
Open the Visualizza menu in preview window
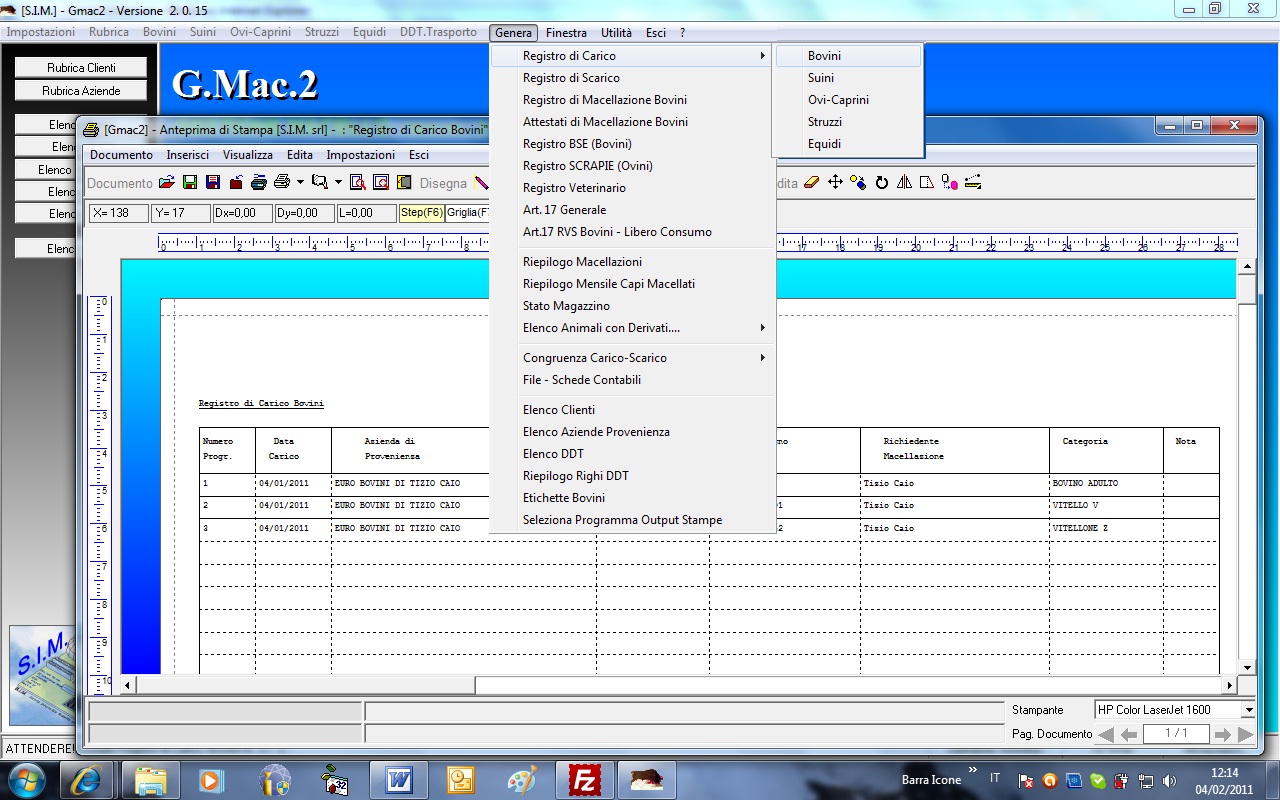248,155
